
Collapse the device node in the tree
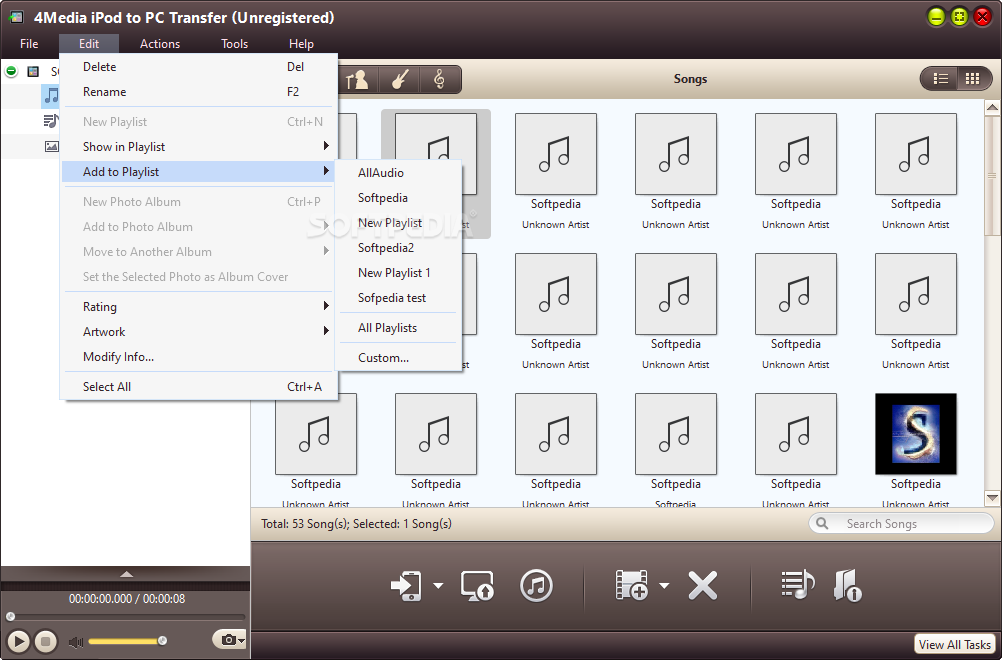coord(11,71)
